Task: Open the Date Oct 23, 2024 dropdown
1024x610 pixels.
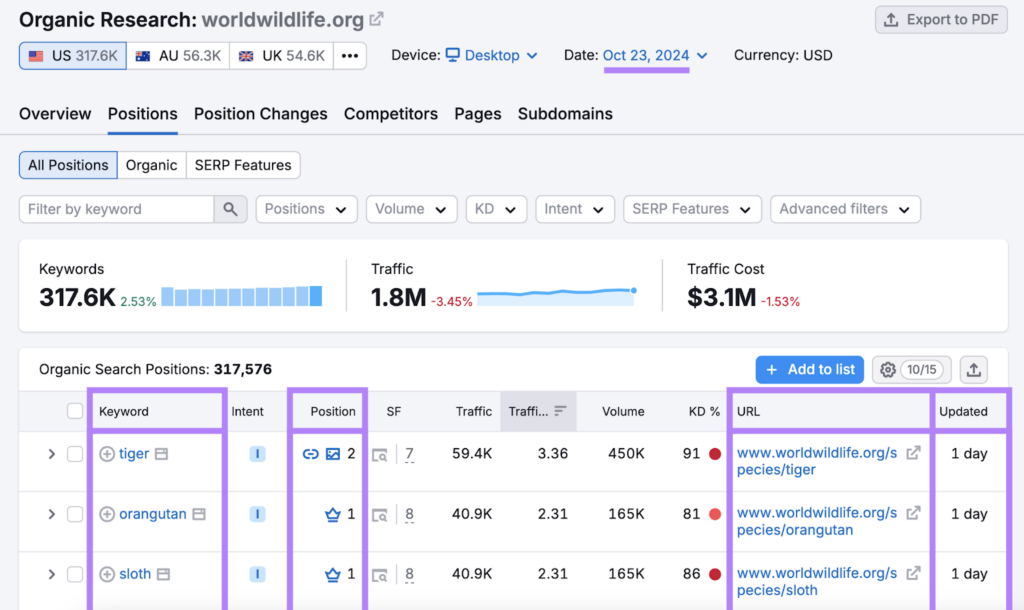Action: tap(655, 56)
